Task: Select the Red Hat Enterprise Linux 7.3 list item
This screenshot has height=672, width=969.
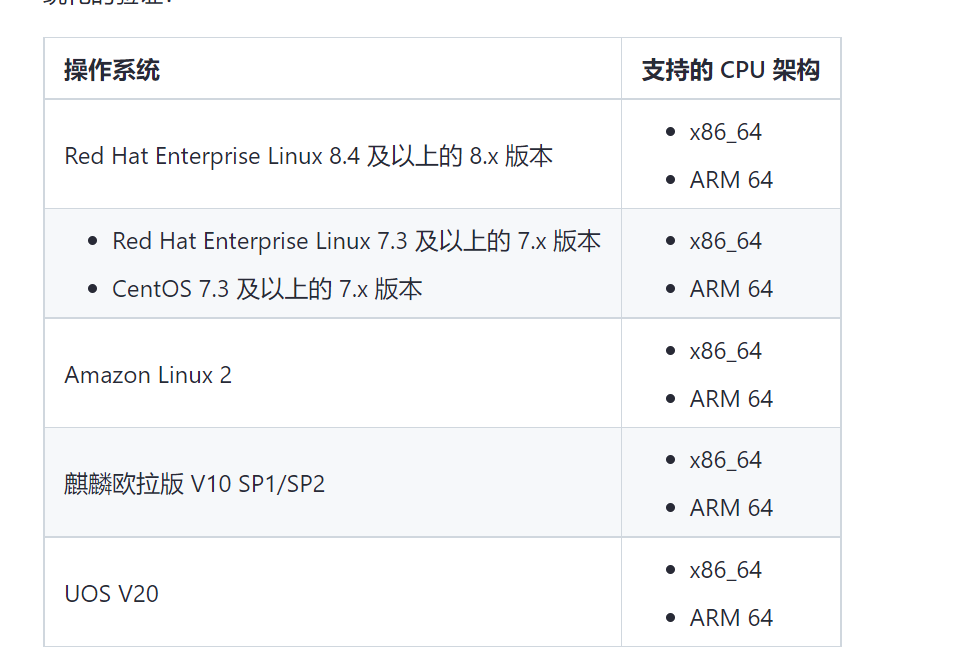Action: coord(356,241)
